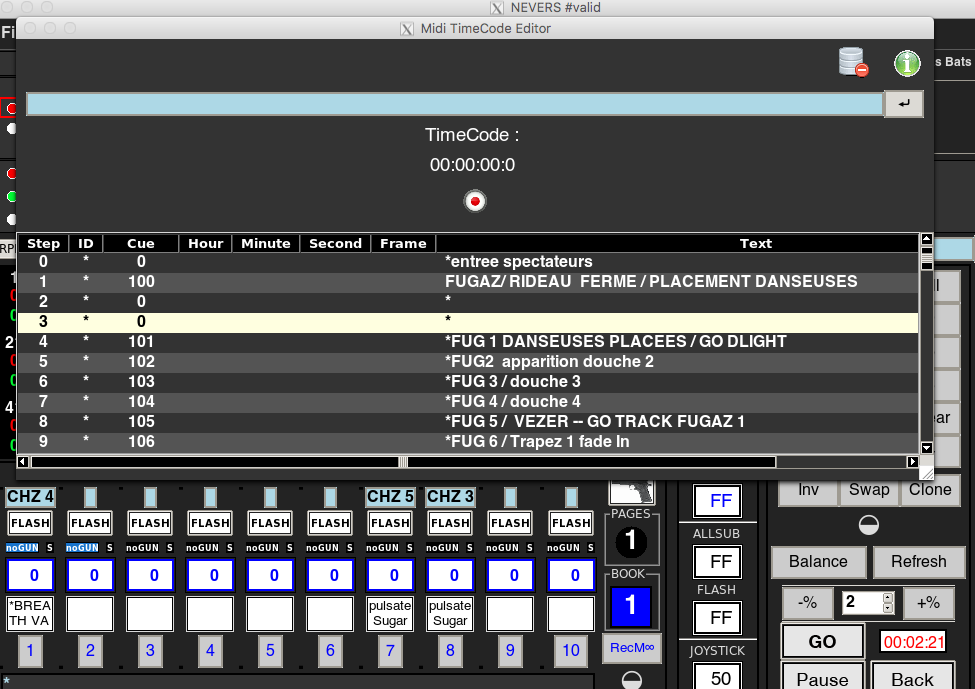Click the blue BOOK 1 indicator
The height and width of the screenshot is (689, 975).
coord(631,607)
